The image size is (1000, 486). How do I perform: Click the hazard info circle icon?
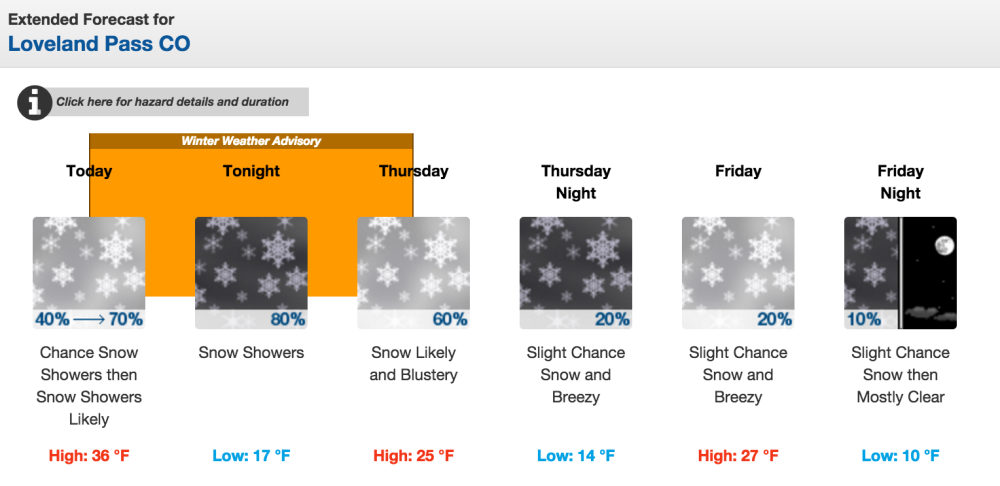click(34, 103)
